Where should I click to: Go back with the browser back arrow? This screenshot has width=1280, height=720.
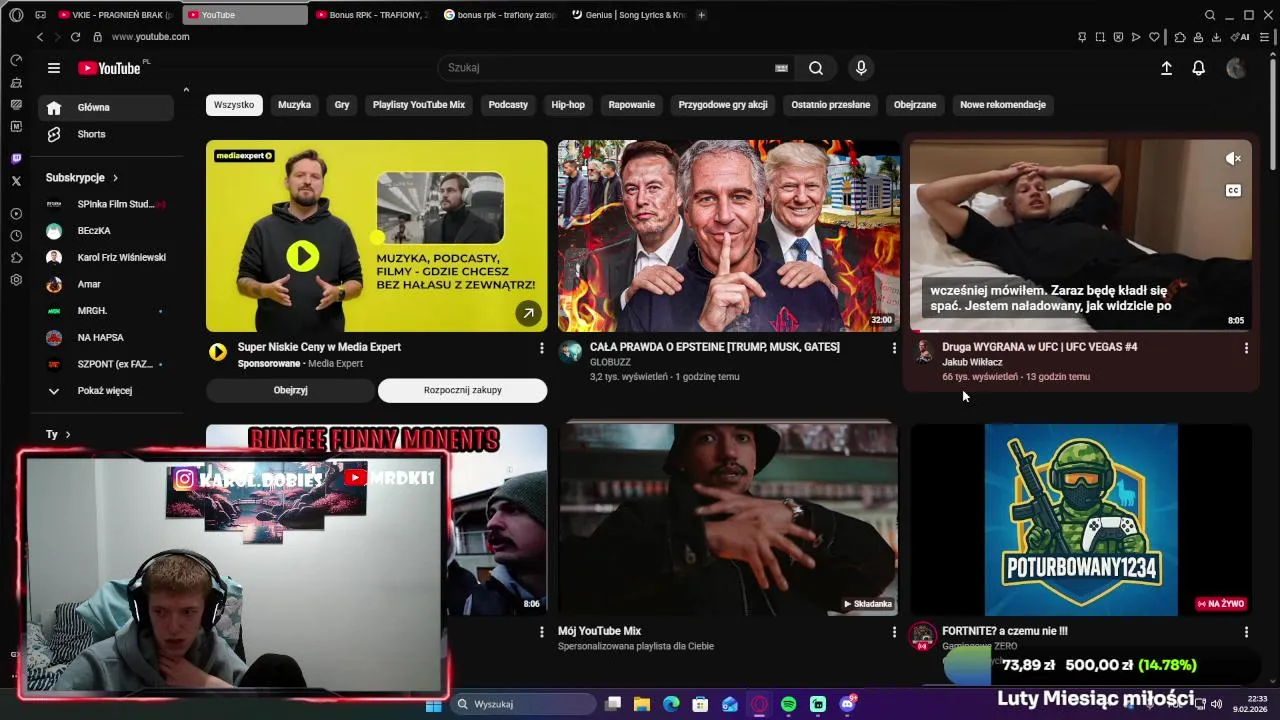pyautogui.click(x=40, y=37)
